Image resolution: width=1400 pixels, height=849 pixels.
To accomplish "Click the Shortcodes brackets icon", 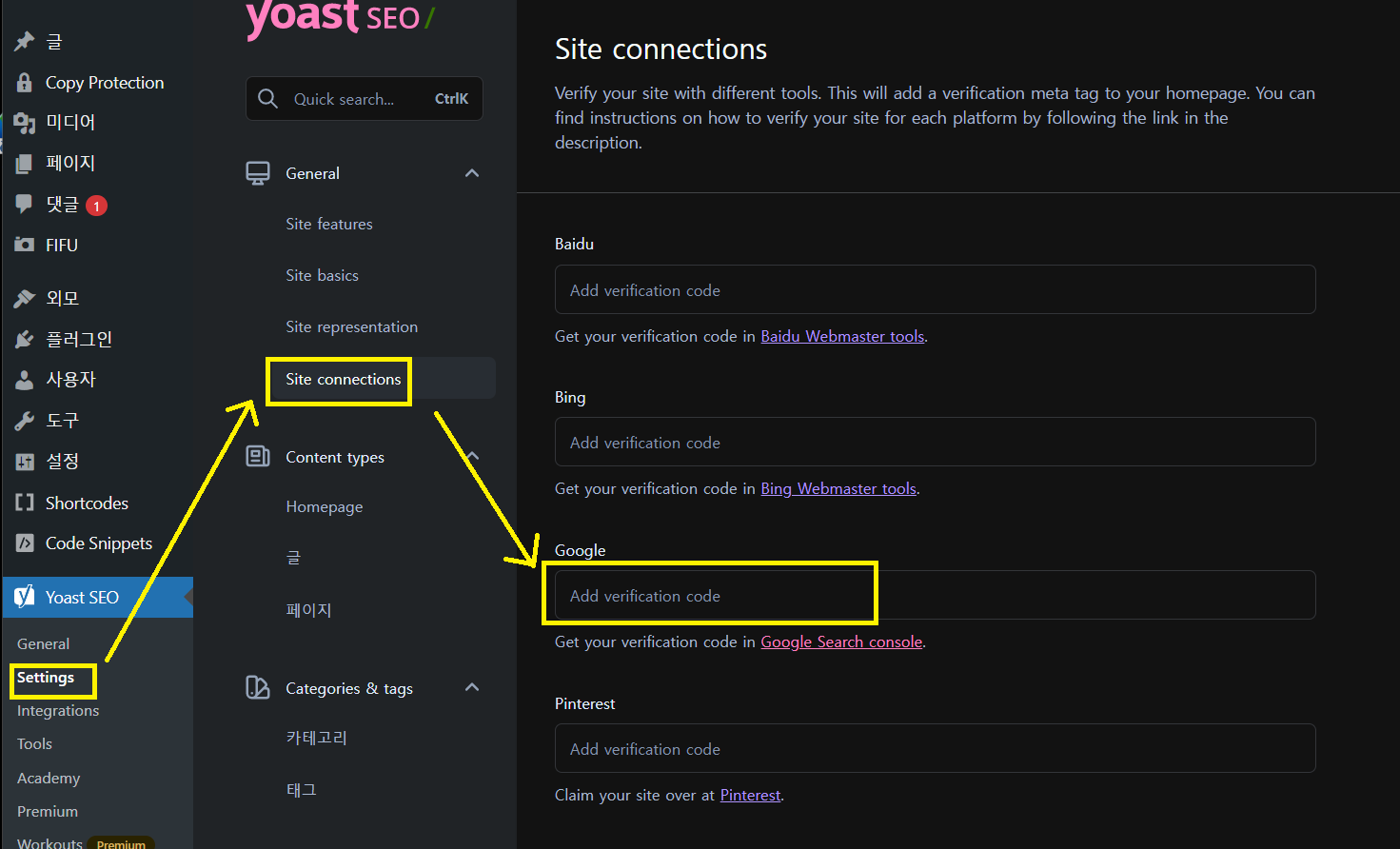I will pyautogui.click(x=25, y=503).
